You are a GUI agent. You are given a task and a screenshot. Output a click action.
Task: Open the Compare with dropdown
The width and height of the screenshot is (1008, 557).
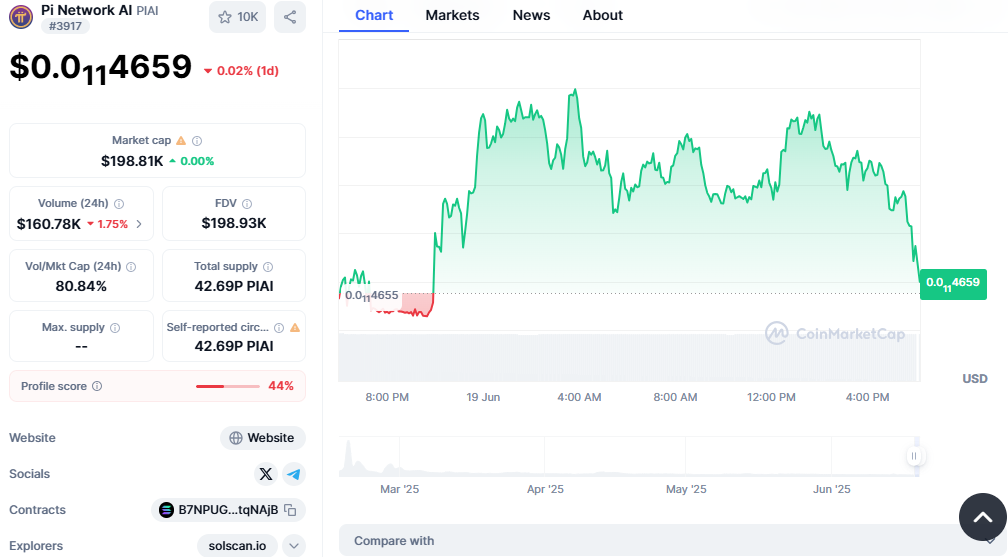(672, 541)
